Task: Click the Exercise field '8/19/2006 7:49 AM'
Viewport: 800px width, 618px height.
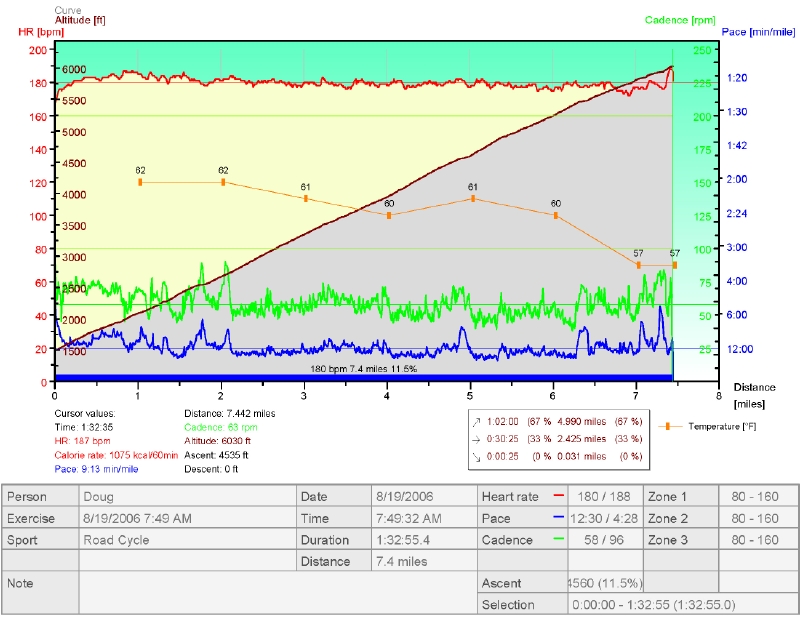Action: [x=187, y=518]
